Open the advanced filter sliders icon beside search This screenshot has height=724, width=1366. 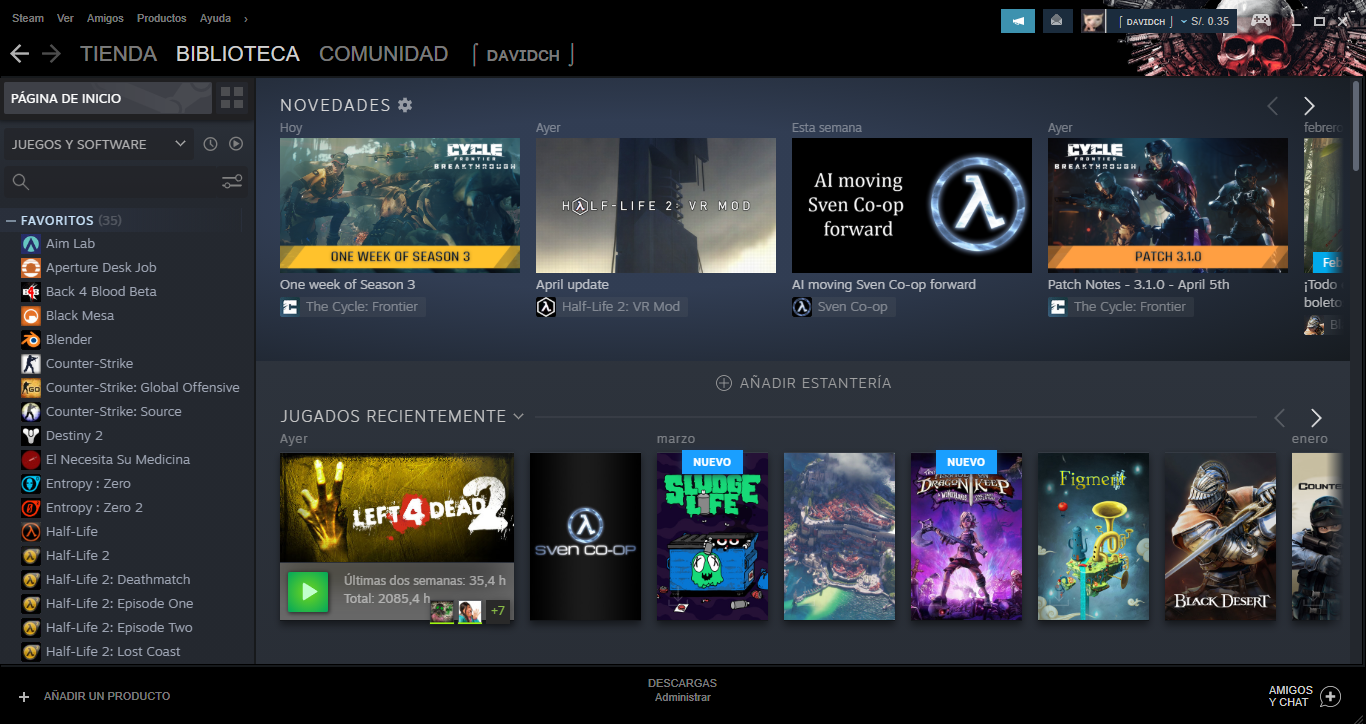tap(232, 181)
